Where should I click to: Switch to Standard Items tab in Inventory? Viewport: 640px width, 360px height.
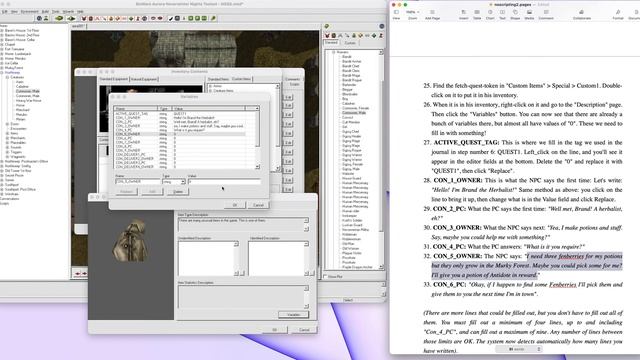[218, 79]
